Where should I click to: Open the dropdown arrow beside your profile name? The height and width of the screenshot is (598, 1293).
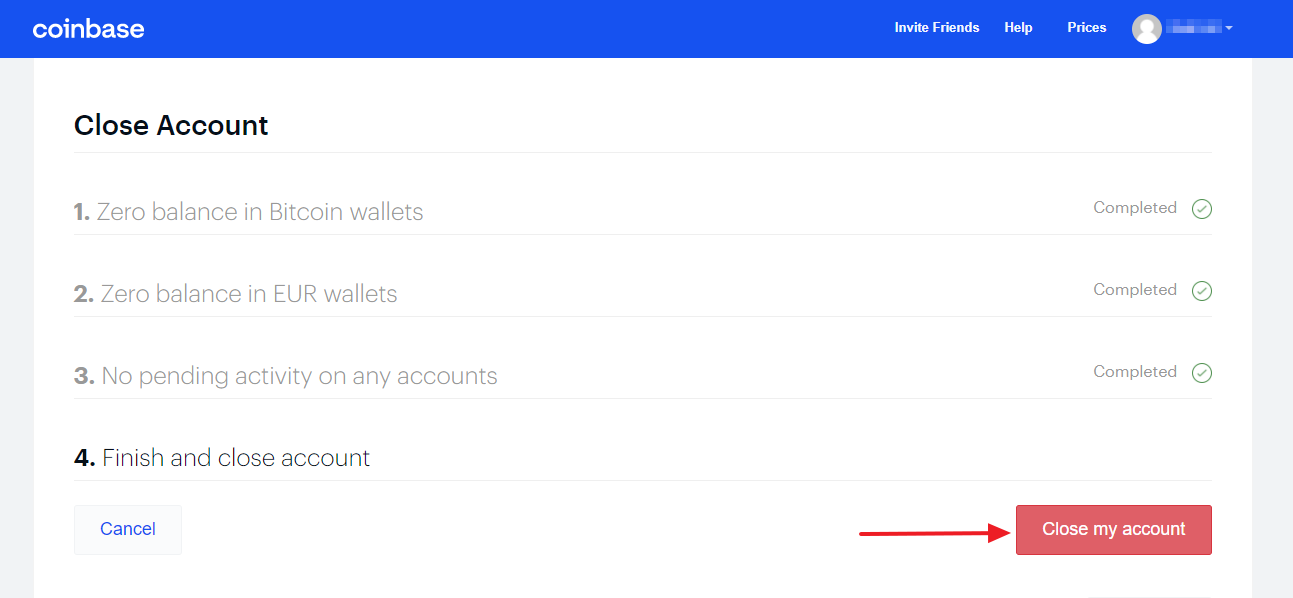(x=1231, y=28)
